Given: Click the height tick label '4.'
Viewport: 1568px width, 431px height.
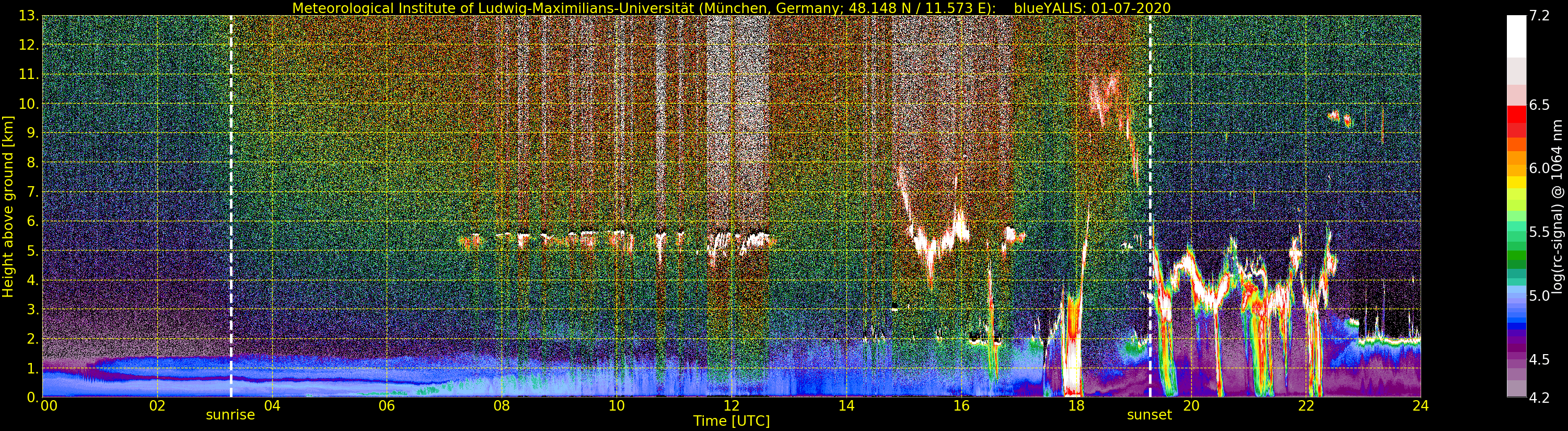Looking at the screenshot, I should pyautogui.click(x=33, y=280).
